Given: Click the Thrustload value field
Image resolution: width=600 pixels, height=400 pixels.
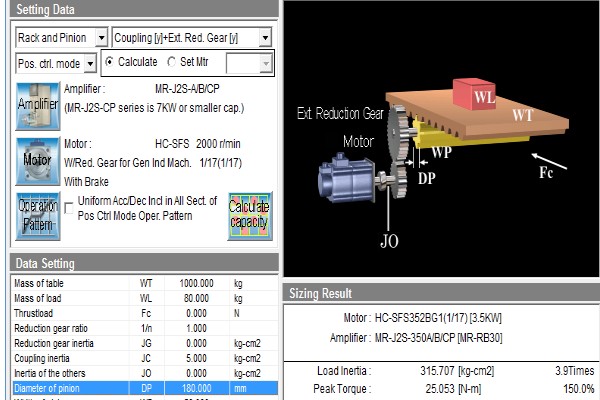Looking at the screenshot, I should [x=196, y=313].
